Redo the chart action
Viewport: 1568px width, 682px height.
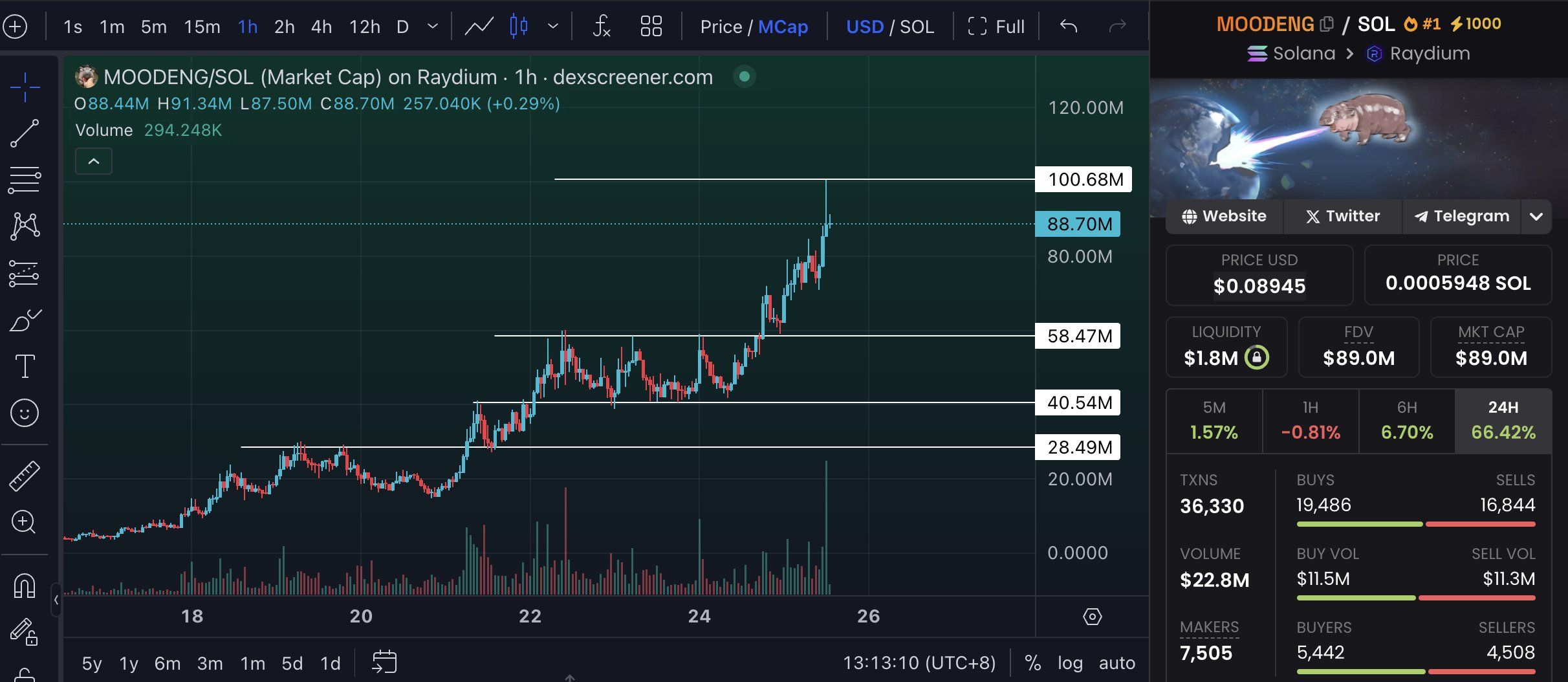(1117, 27)
